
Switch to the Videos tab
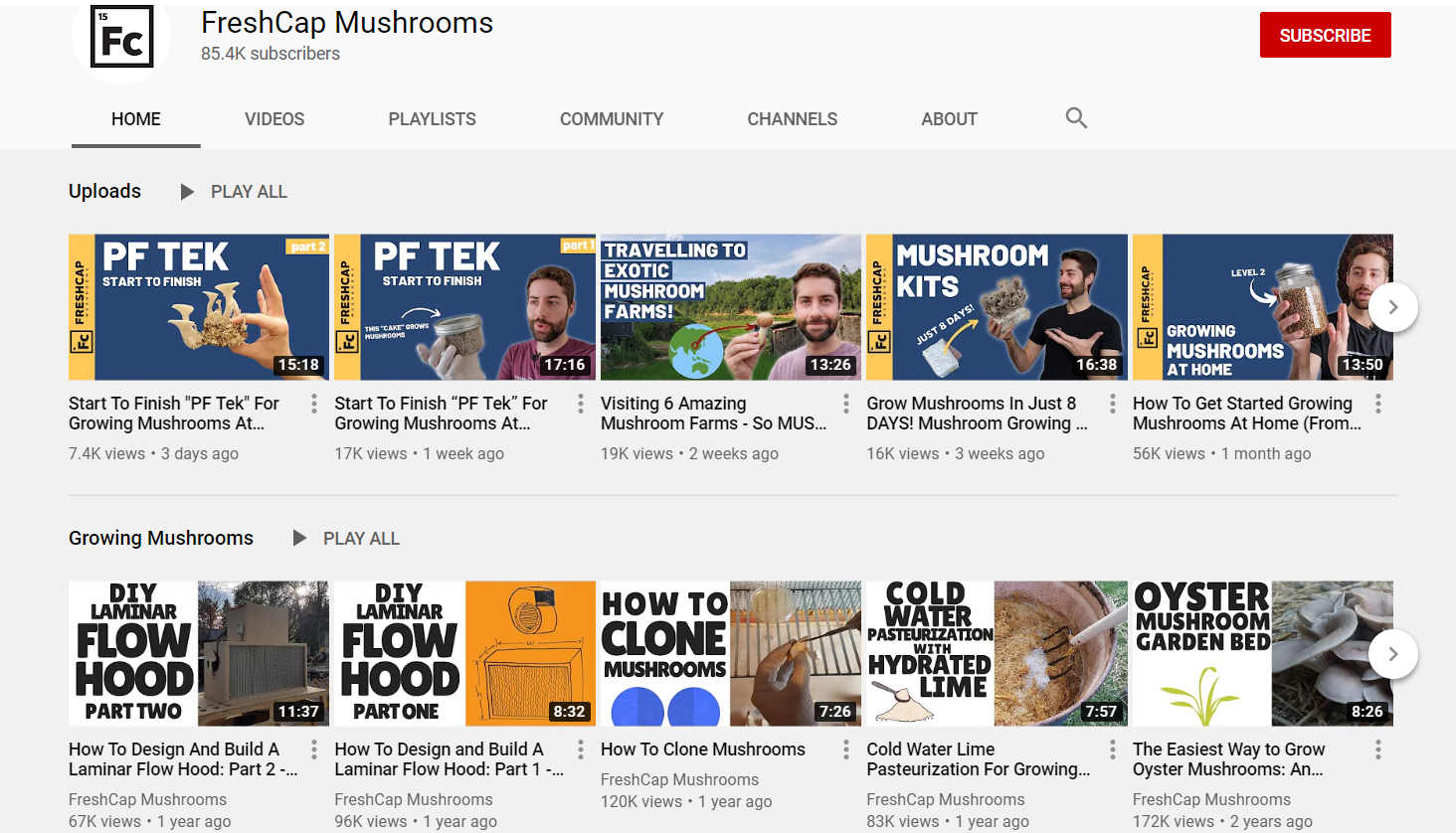click(274, 119)
